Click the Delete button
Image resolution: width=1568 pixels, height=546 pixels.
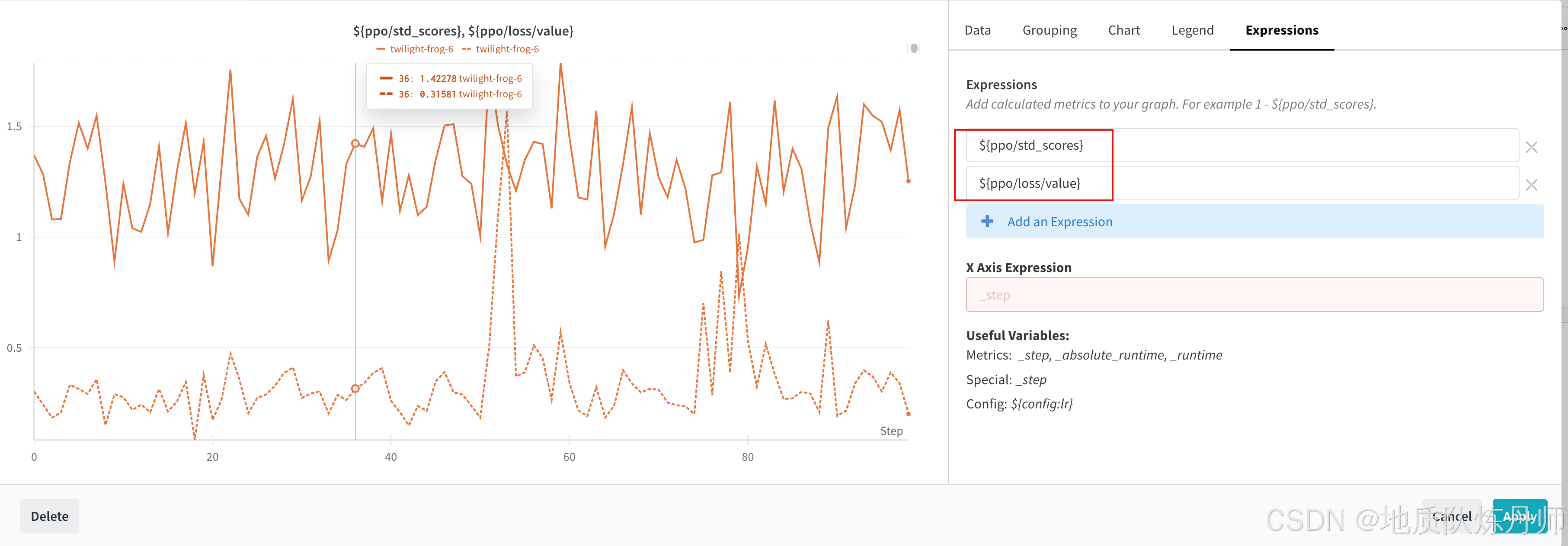pos(49,516)
